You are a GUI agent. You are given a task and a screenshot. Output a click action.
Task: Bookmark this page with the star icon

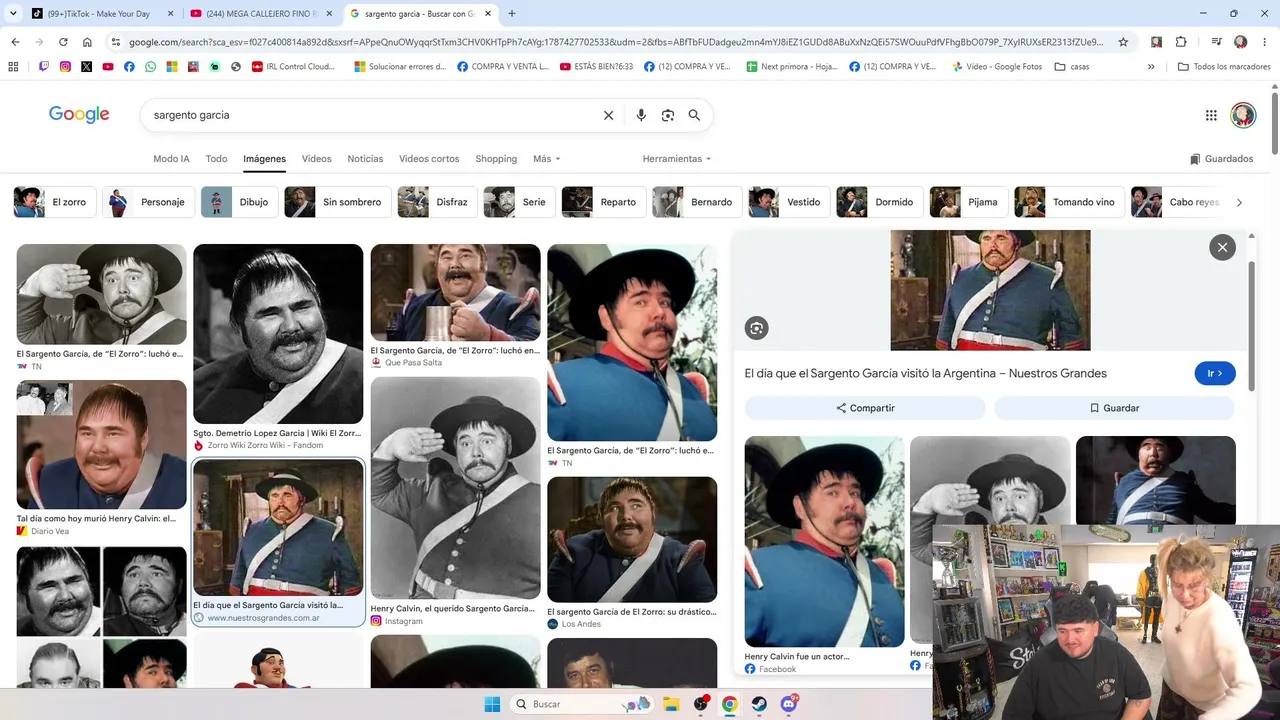pyautogui.click(x=1123, y=42)
